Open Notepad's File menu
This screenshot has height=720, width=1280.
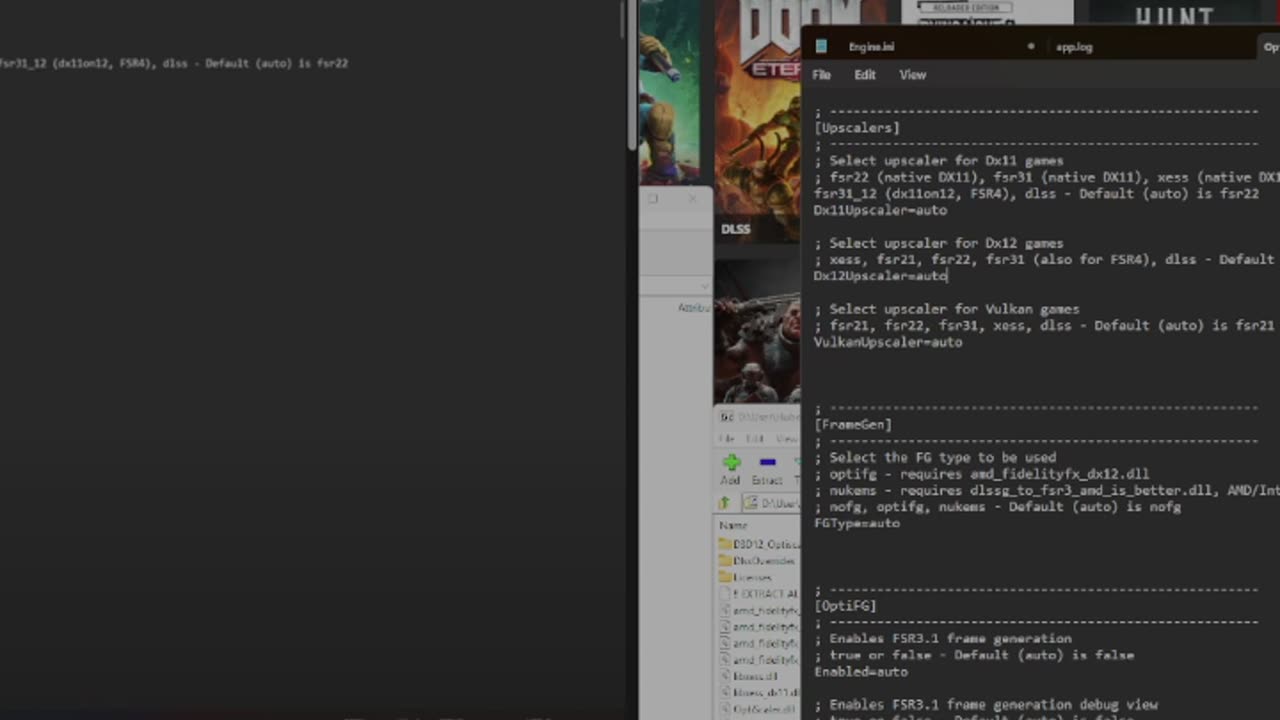click(821, 75)
